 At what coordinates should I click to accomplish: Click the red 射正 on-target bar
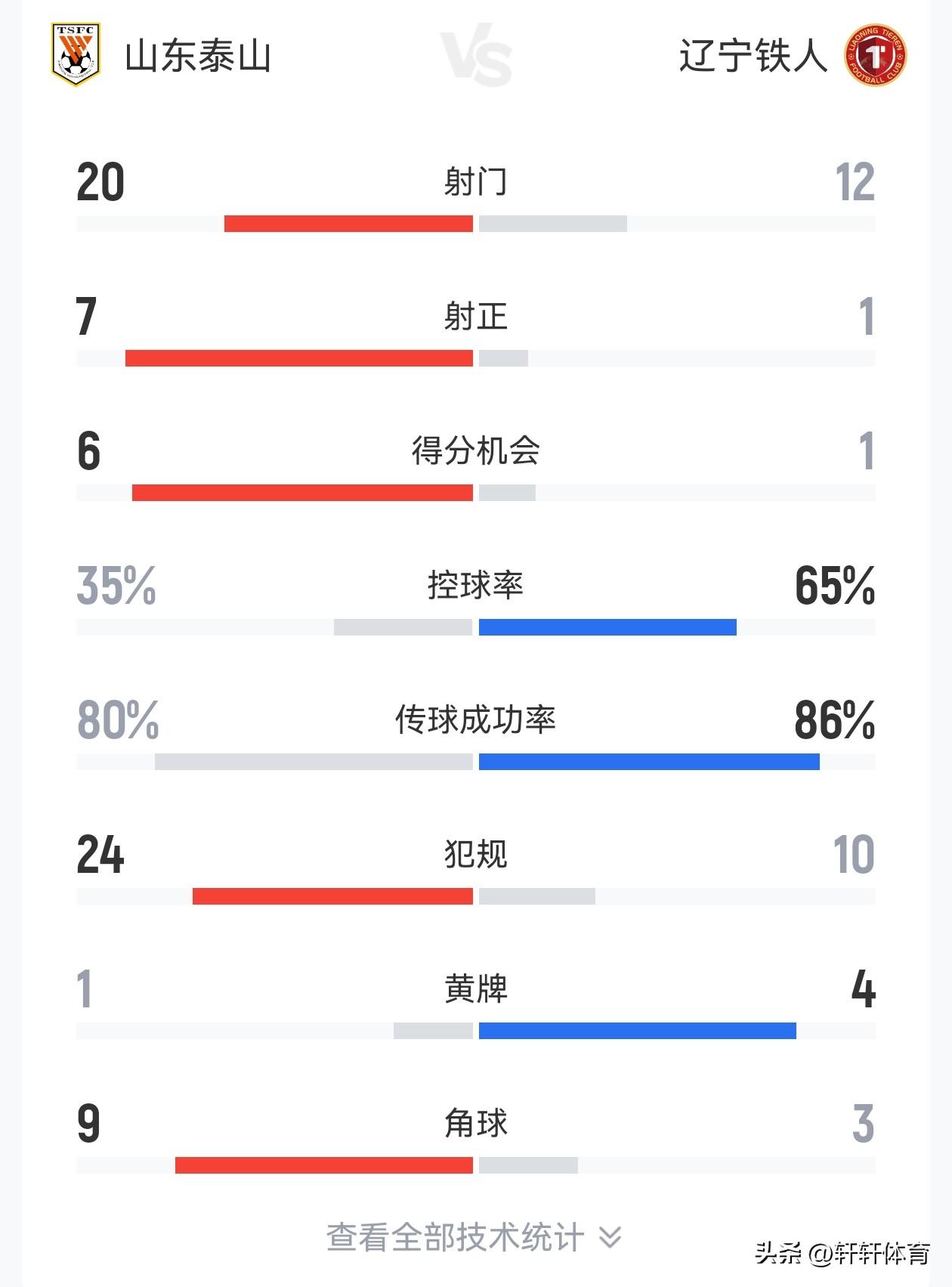click(x=299, y=358)
